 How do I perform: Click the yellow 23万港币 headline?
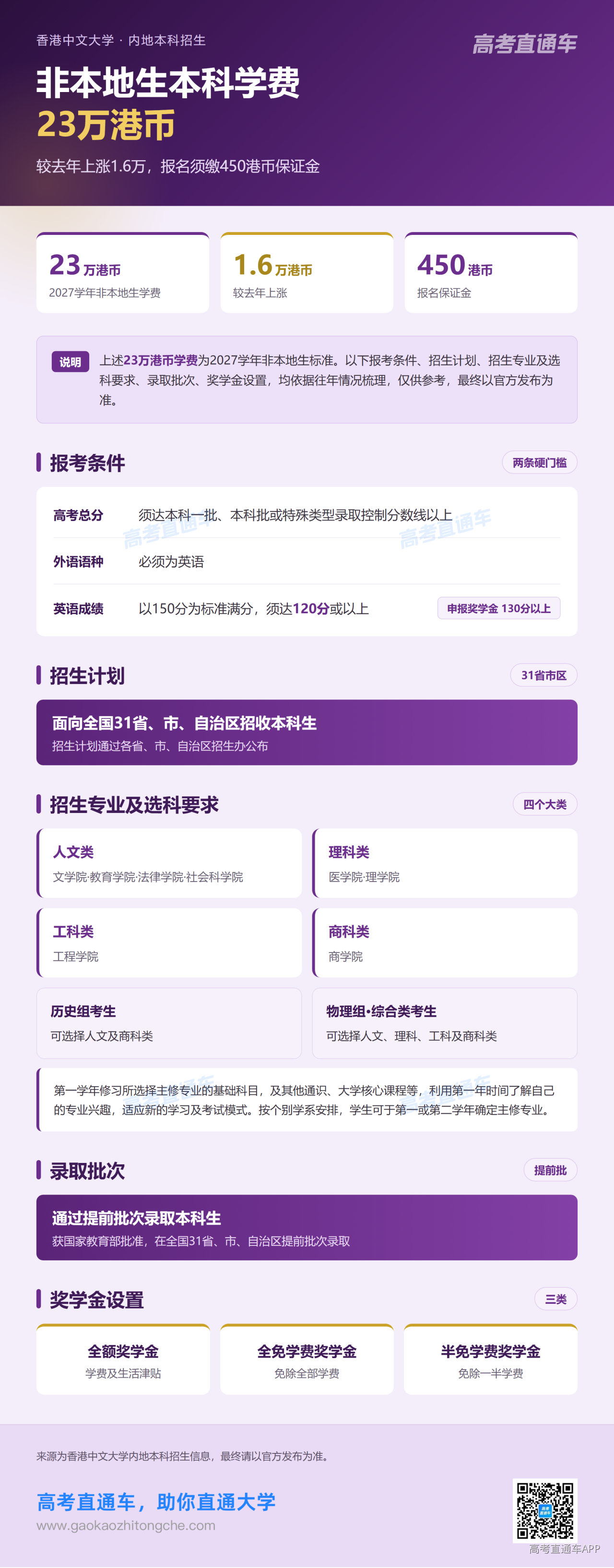(x=106, y=125)
